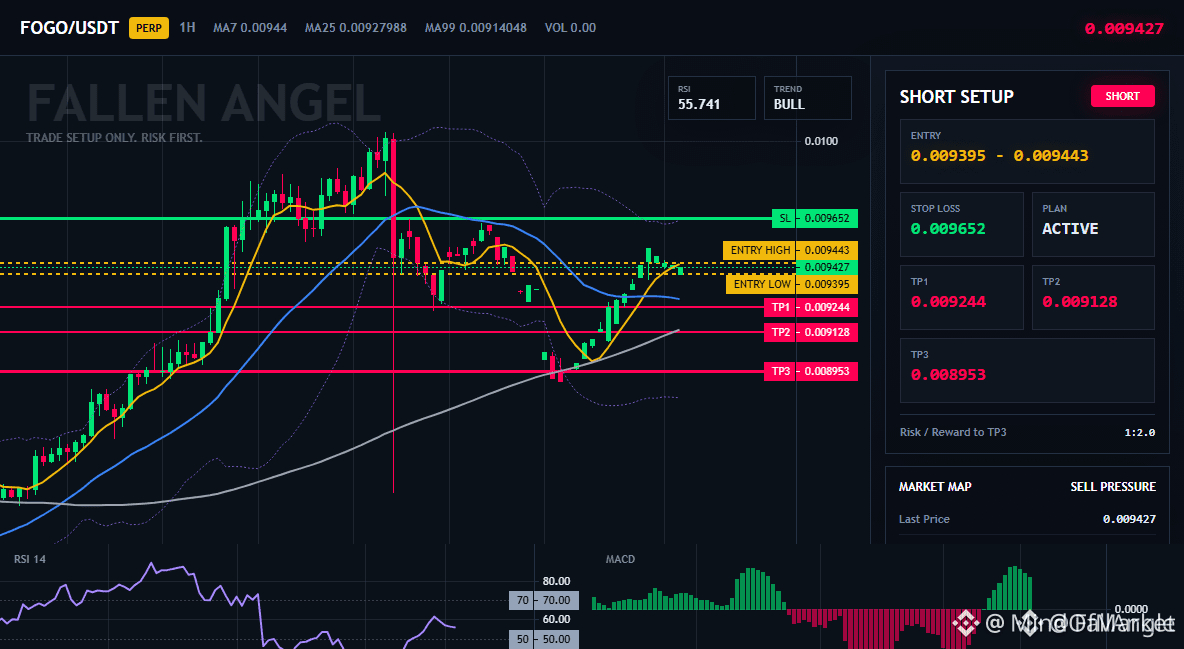The height and width of the screenshot is (649, 1184).
Task: Click the ENTRY range 0.009395 - 0.009443 card
Action: [1027, 151]
